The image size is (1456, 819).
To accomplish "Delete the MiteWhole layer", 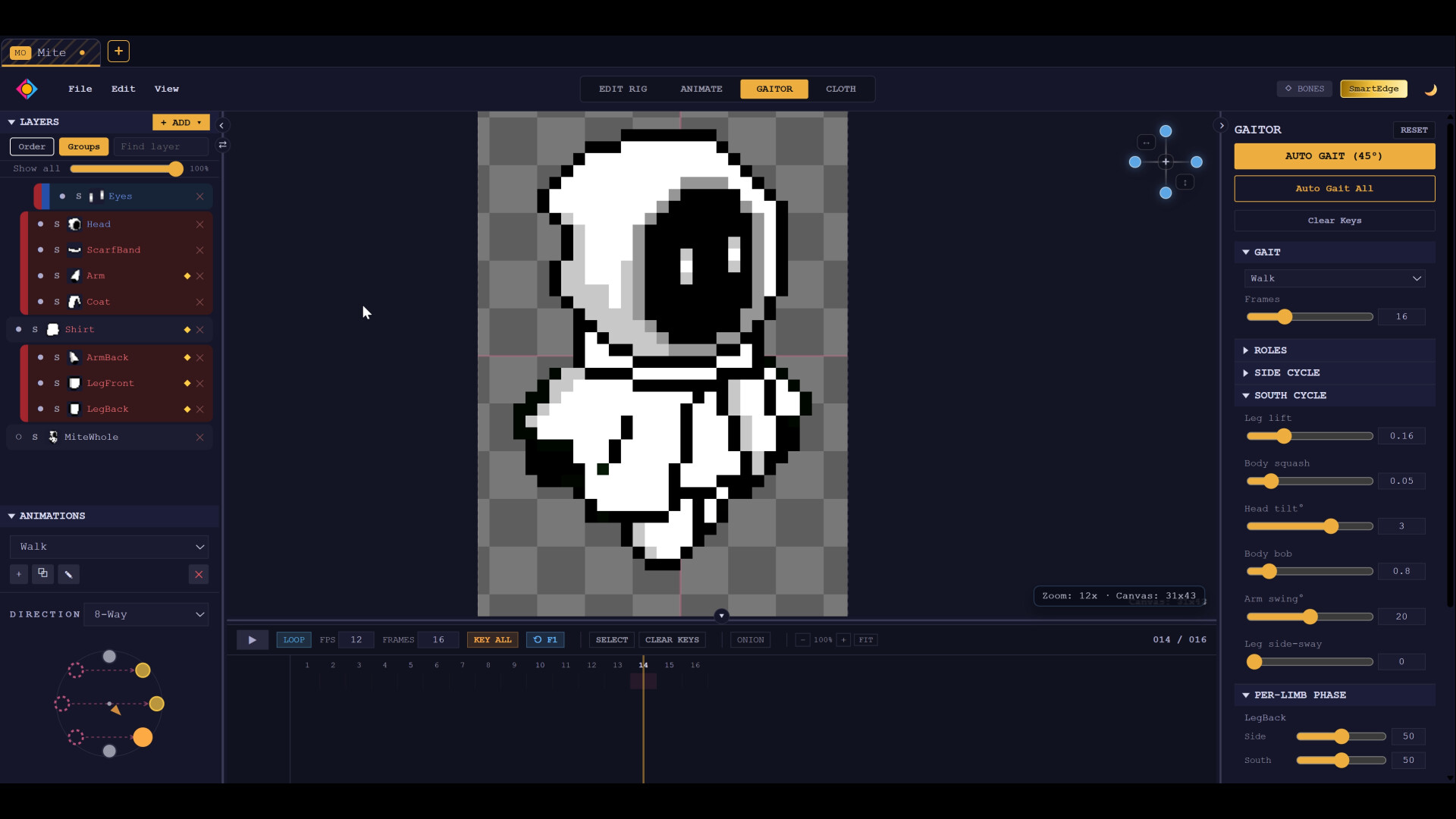I will [x=200, y=438].
